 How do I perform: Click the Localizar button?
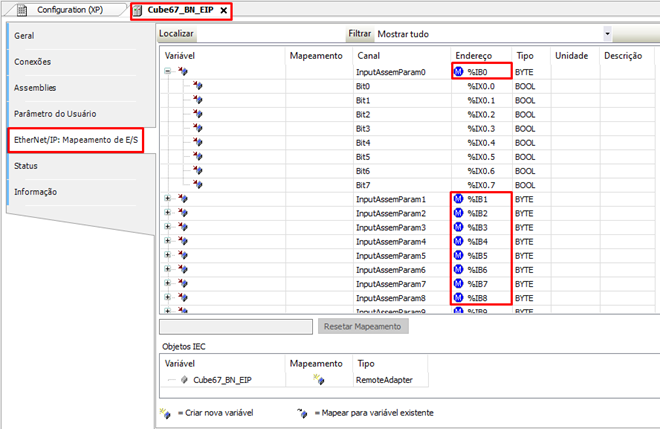[177, 33]
